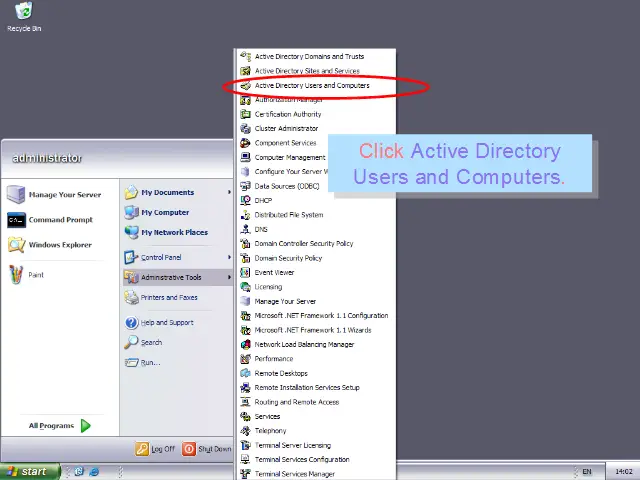Click the Certification Authority icon
This screenshot has width=640, height=480.
pyautogui.click(x=245, y=114)
